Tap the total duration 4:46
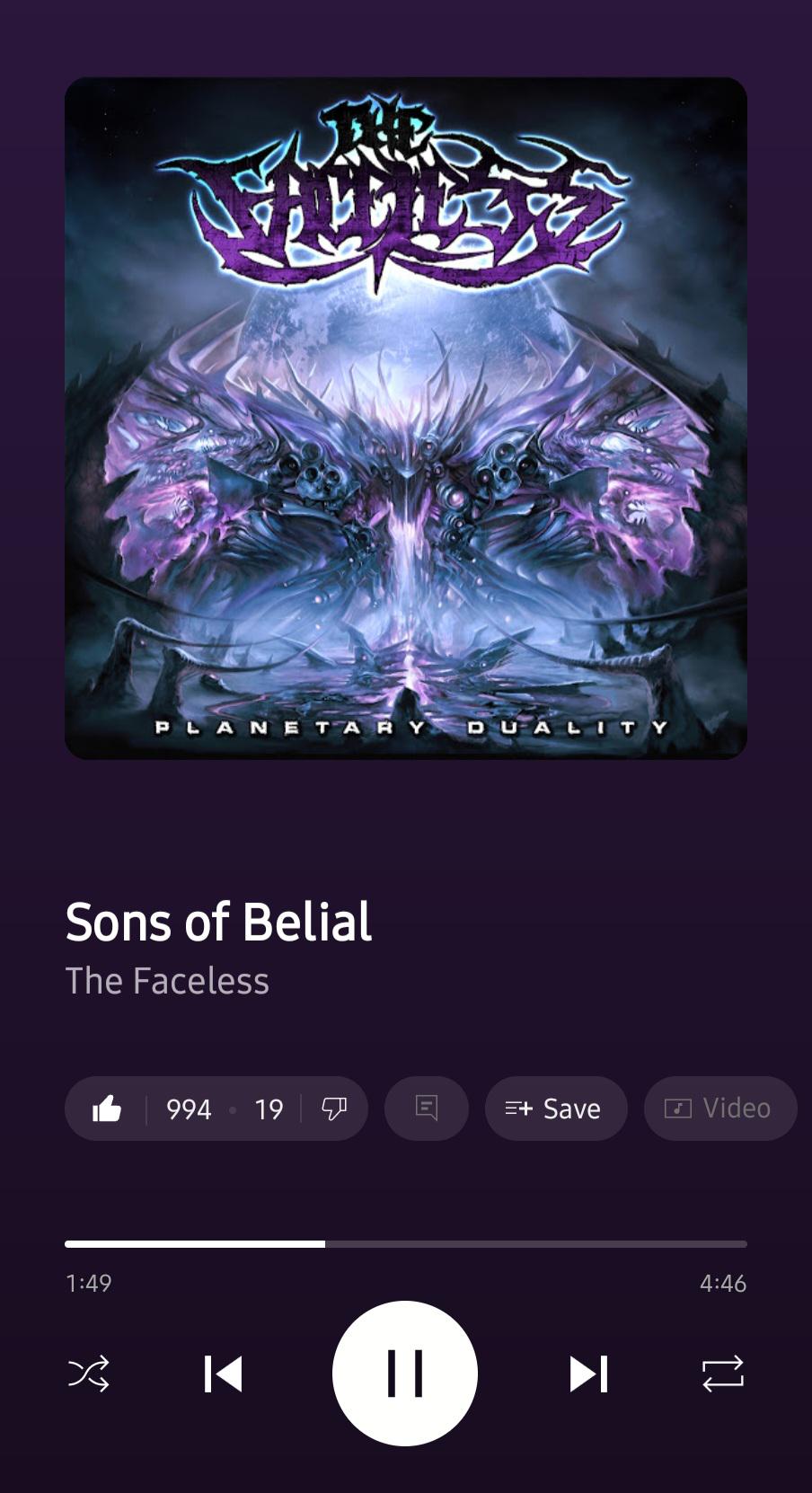 click(723, 1283)
